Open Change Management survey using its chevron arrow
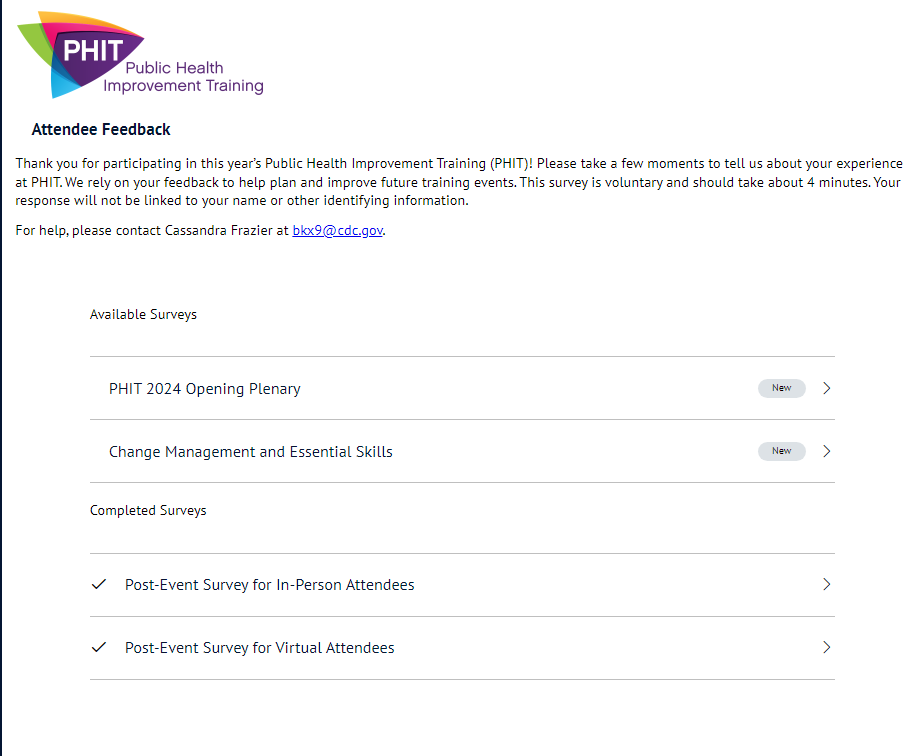Viewport: 908px width, 756px height. pyautogui.click(x=826, y=451)
